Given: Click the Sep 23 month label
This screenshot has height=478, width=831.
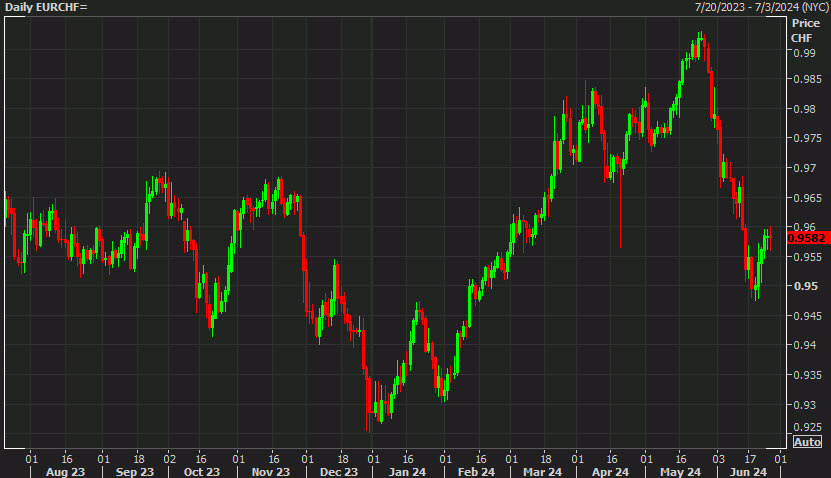Looking at the screenshot, I should click(135, 472).
